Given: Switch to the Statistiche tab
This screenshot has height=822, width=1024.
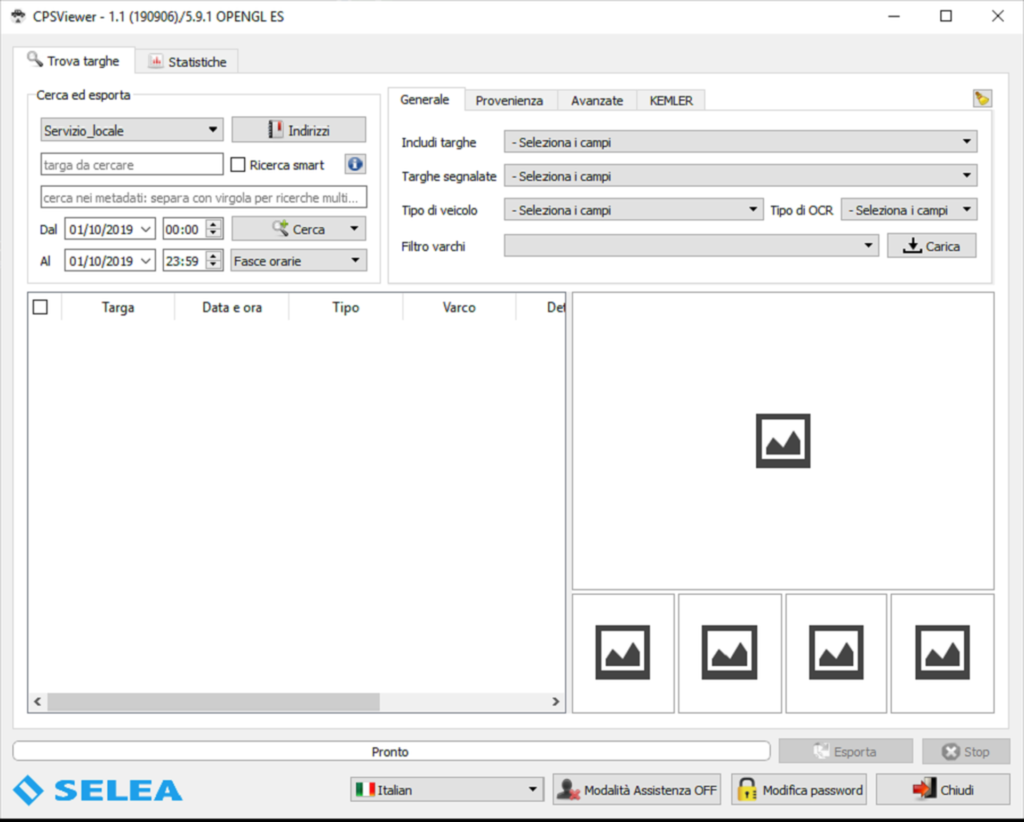Looking at the screenshot, I should pyautogui.click(x=187, y=62).
